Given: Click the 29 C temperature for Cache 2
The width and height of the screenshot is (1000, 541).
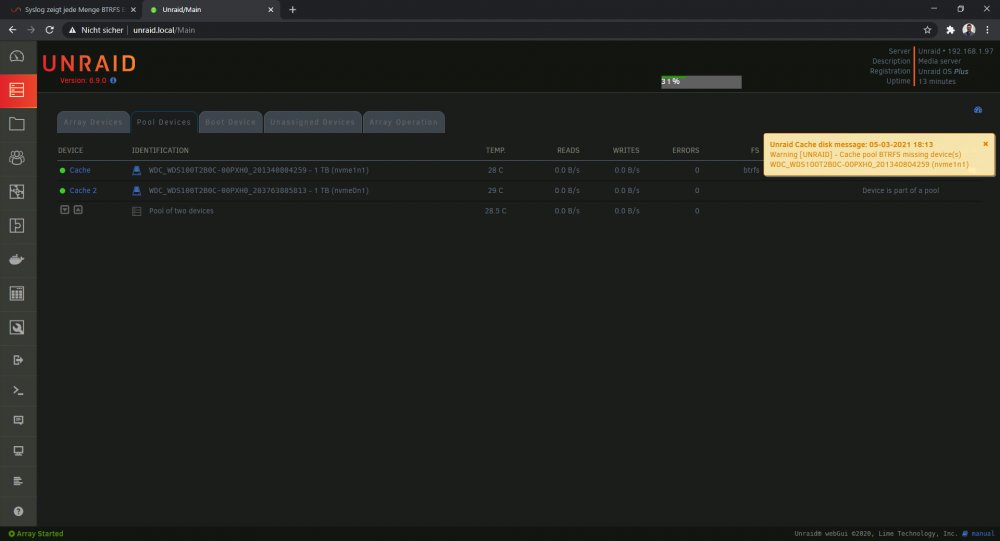Looking at the screenshot, I should coord(496,191).
